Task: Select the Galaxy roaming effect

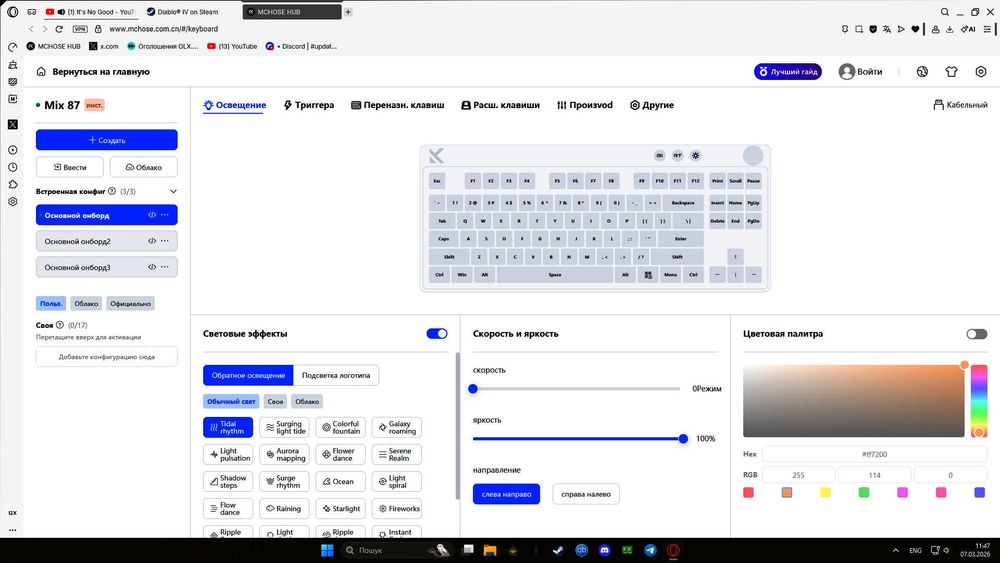Action: coord(397,427)
